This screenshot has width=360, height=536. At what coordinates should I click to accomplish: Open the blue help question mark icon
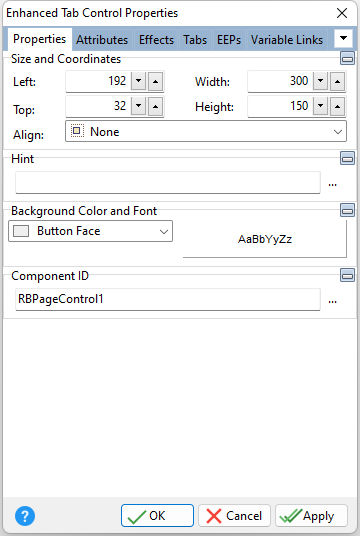pyautogui.click(x=25, y=515)
